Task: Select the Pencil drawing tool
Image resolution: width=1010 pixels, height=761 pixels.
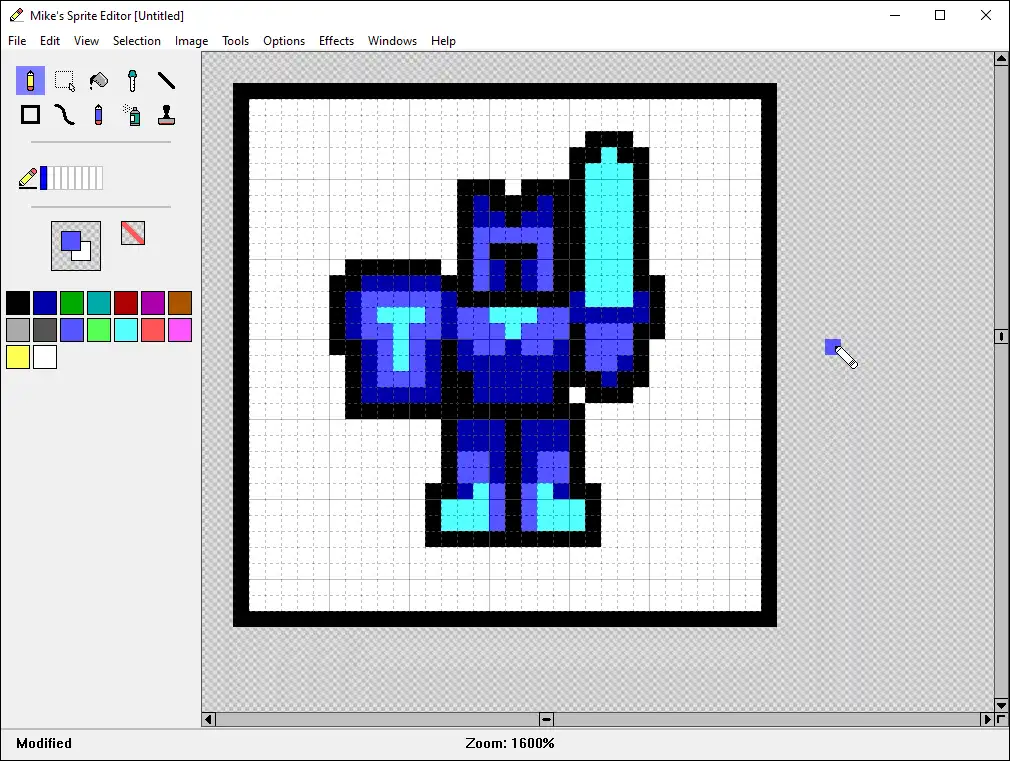Action: click(x=30, y=81)
